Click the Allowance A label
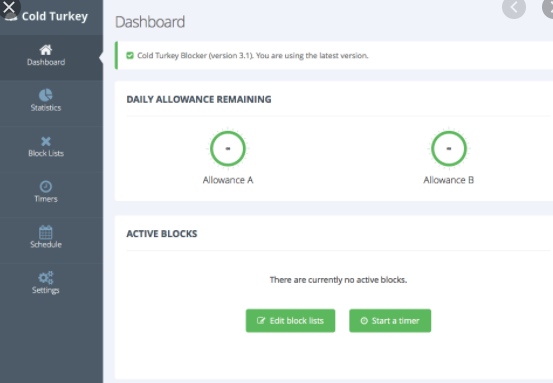 coord(228,180)
